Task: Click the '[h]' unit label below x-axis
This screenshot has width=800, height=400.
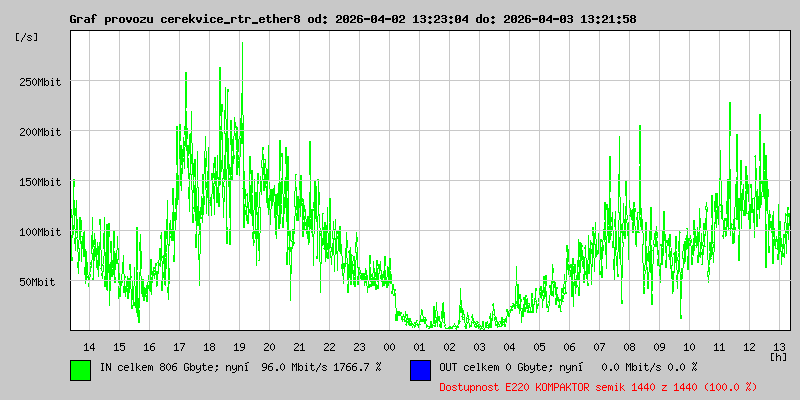Action: click(778, 356)
